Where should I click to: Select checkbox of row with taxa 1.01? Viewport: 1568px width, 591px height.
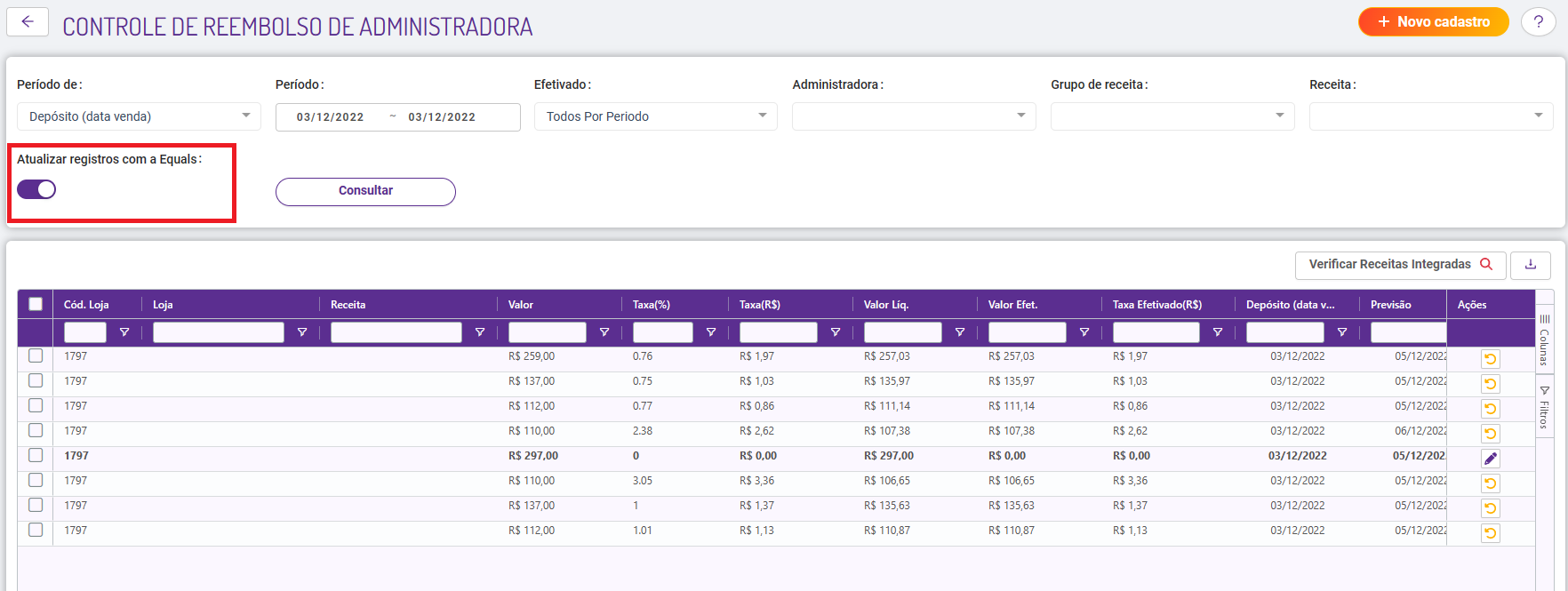click(36, 530)
